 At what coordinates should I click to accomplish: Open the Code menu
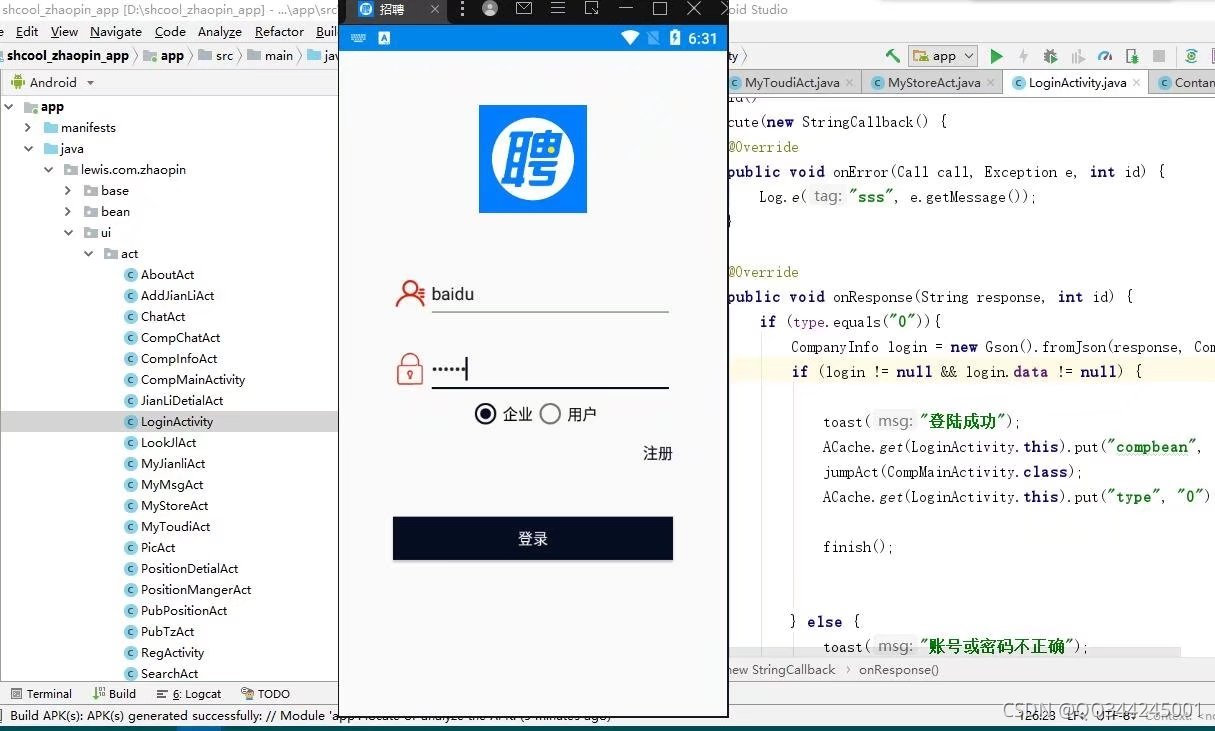tap(170, 32)
